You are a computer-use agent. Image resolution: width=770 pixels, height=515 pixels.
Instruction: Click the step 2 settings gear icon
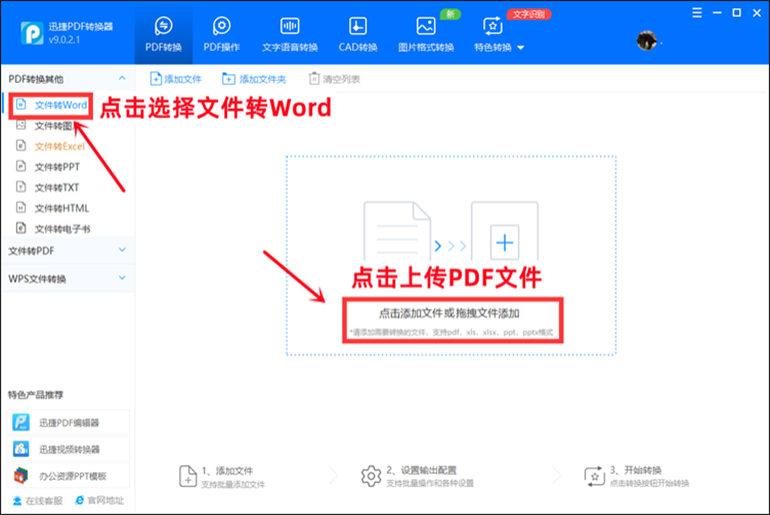(x=371, y=476)
